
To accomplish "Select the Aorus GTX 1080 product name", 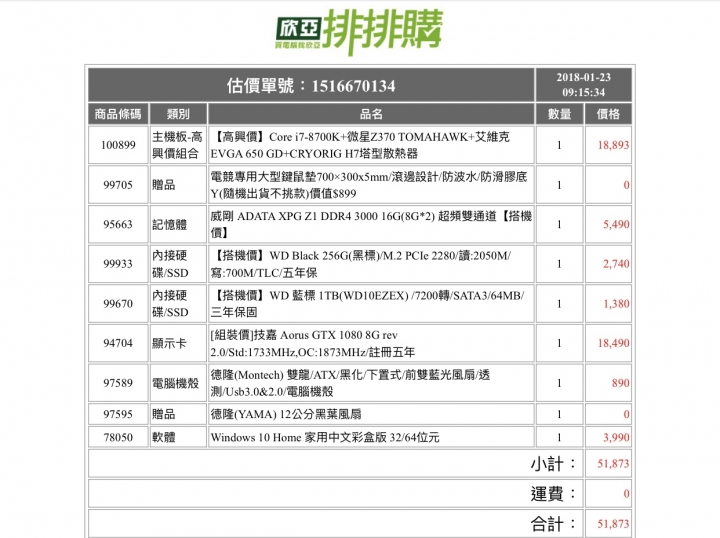I will (313, 343).
